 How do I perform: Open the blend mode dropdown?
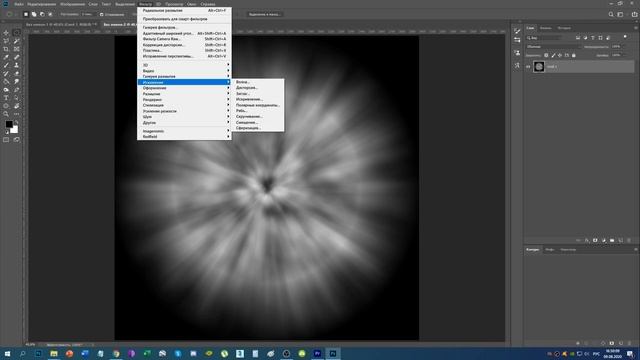click(x=552, y=47)
